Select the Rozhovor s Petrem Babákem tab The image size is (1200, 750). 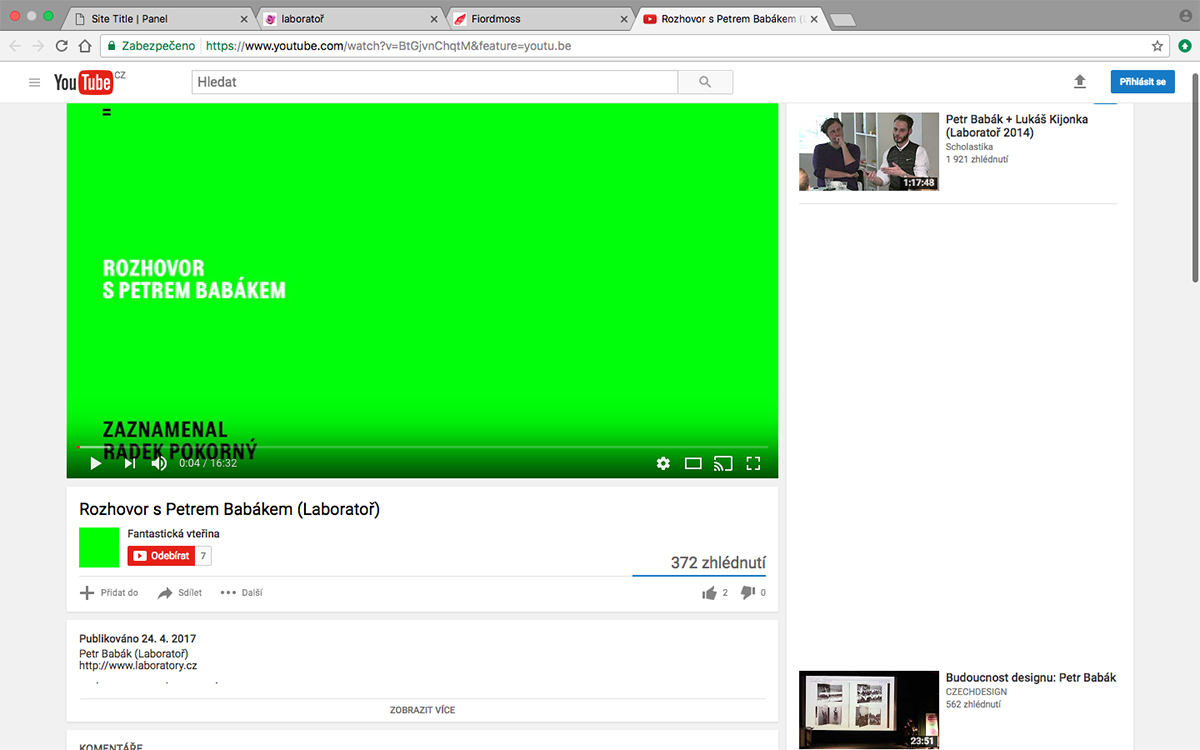click(728, 19)
